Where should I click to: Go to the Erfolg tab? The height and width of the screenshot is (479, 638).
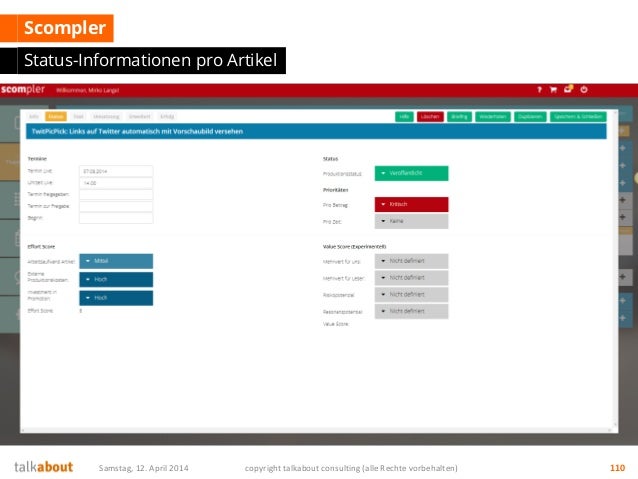(167, 116)
